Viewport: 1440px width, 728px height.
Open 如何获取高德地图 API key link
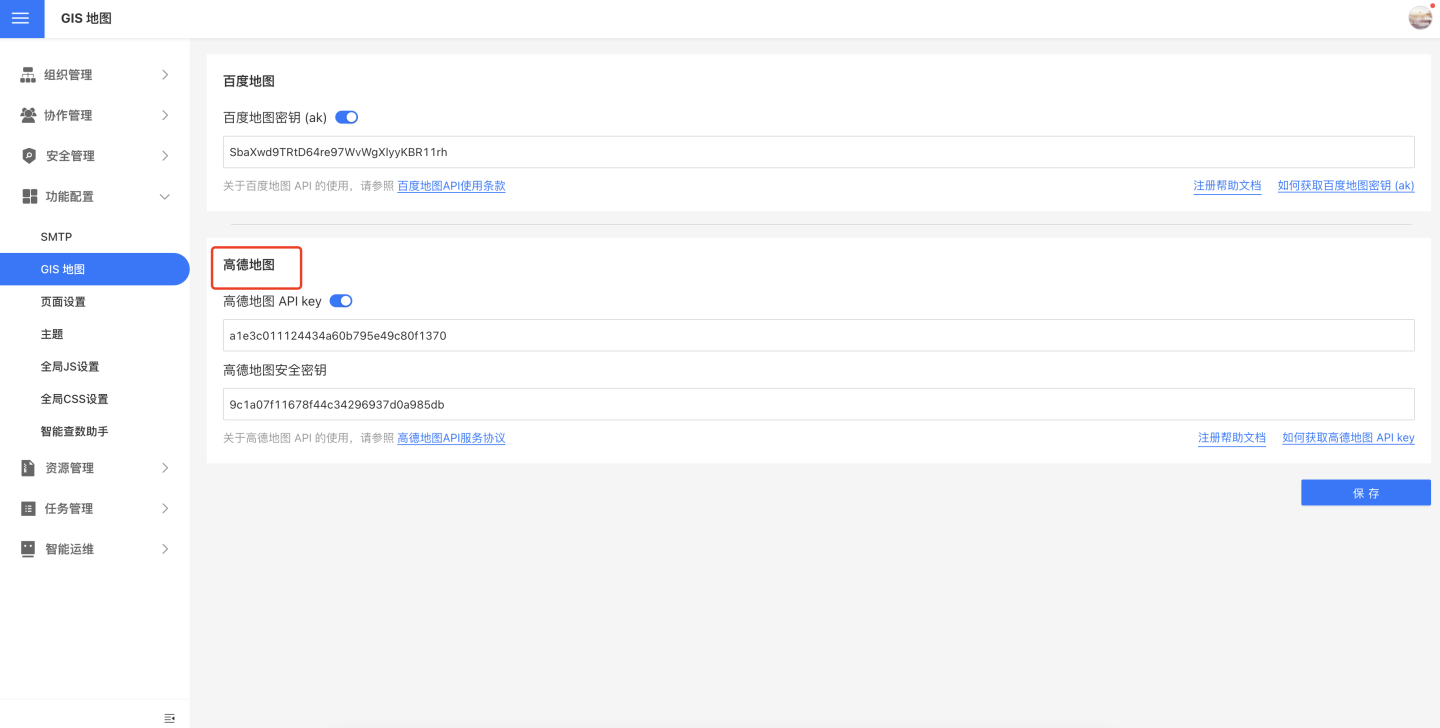point(1348,438)
